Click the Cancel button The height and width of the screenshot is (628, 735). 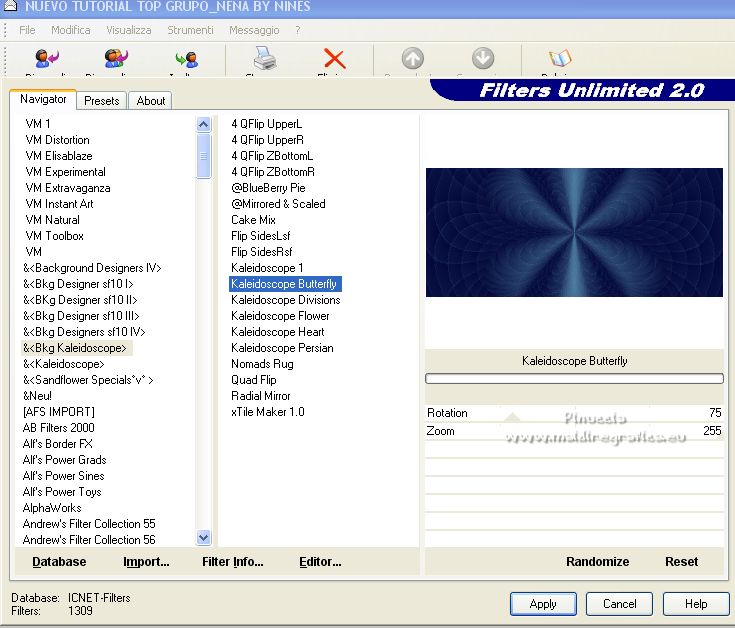[x=619, y=604]
